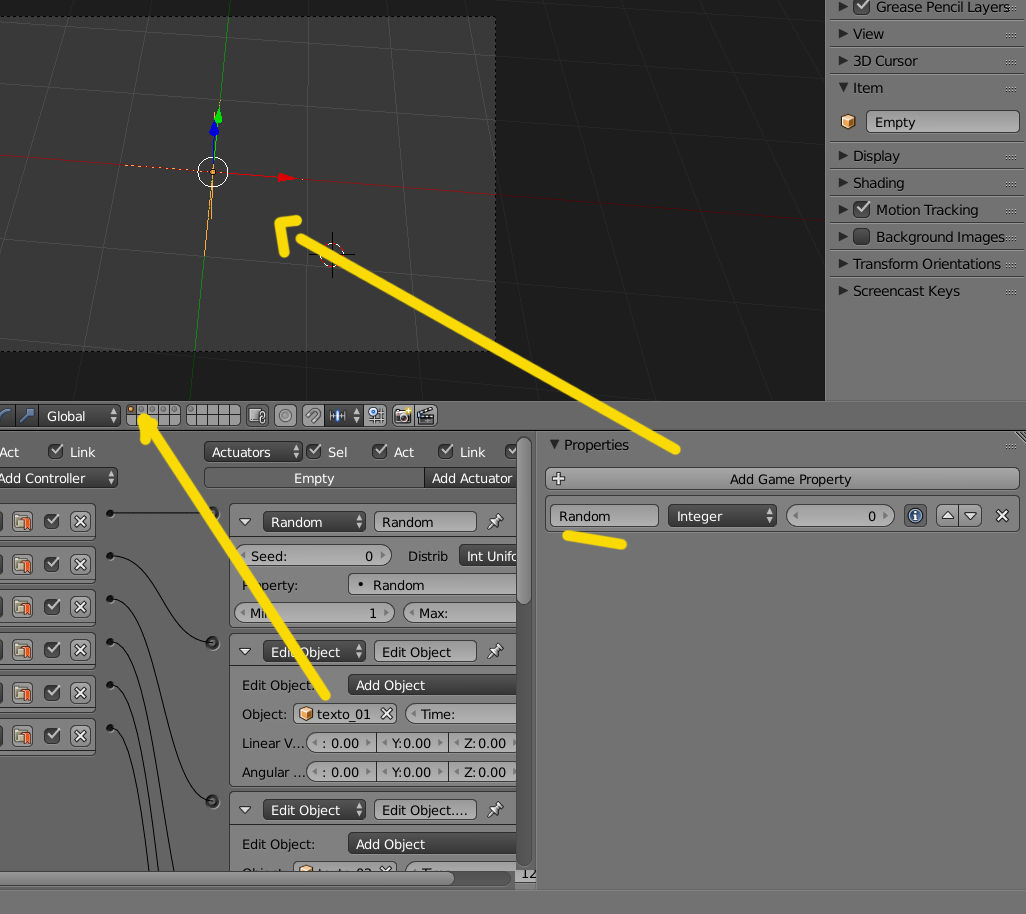Delete the topmost controller with its X
The width and height of the screenshot is (1026, 914).
(x=80, y=521)
